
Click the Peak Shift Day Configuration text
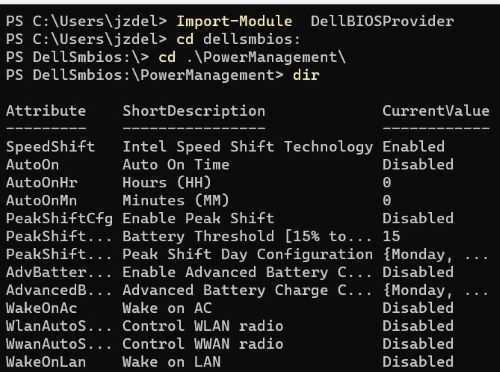(x=248, y=255)
